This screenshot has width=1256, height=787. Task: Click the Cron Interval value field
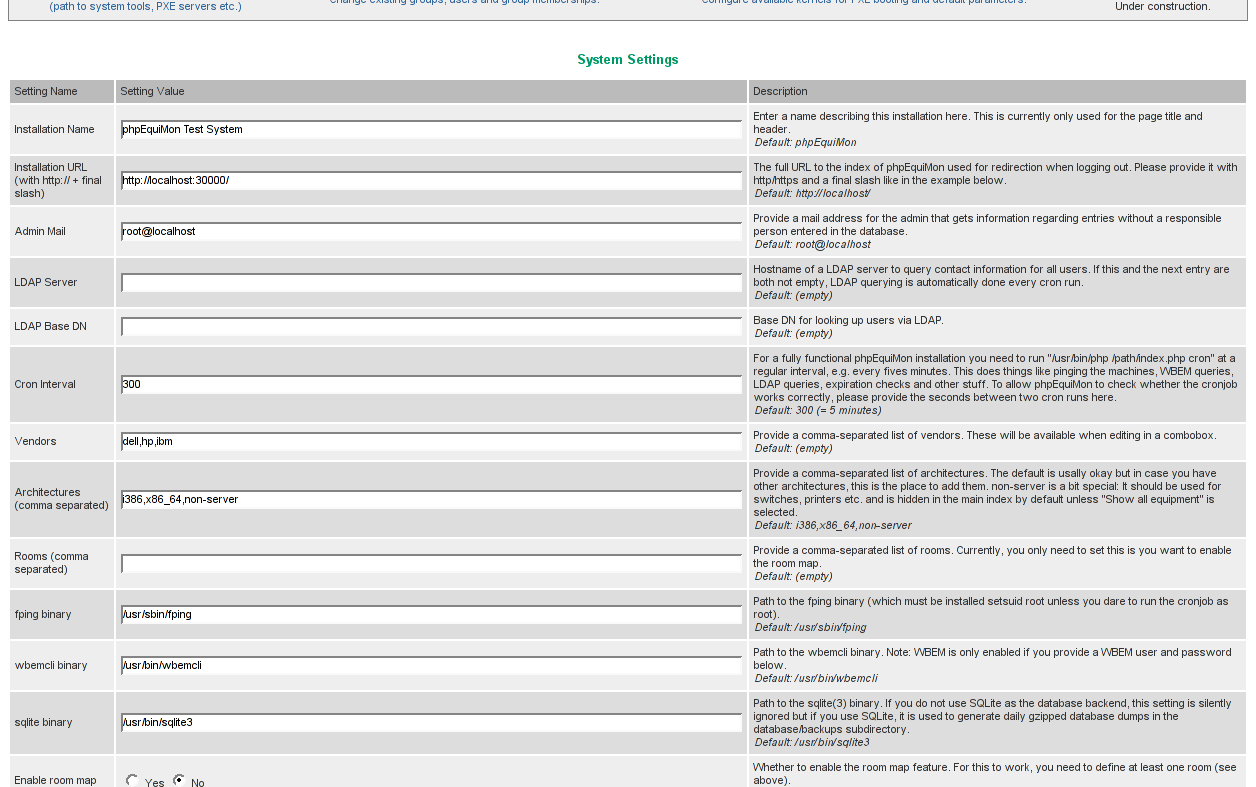(431, 384)
